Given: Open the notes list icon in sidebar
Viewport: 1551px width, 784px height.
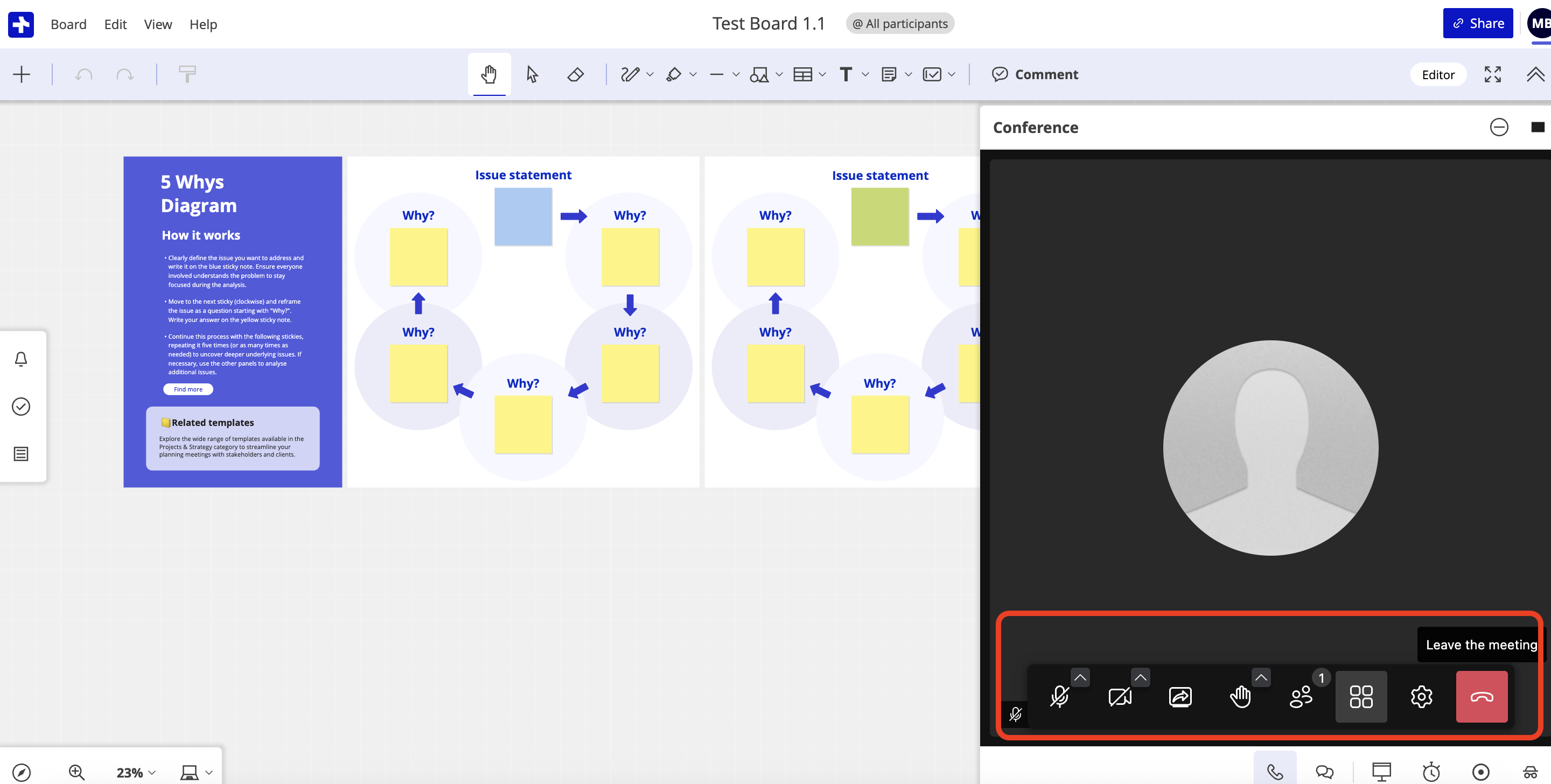Looking at the screenshot, I should click(x=21, y=453).
